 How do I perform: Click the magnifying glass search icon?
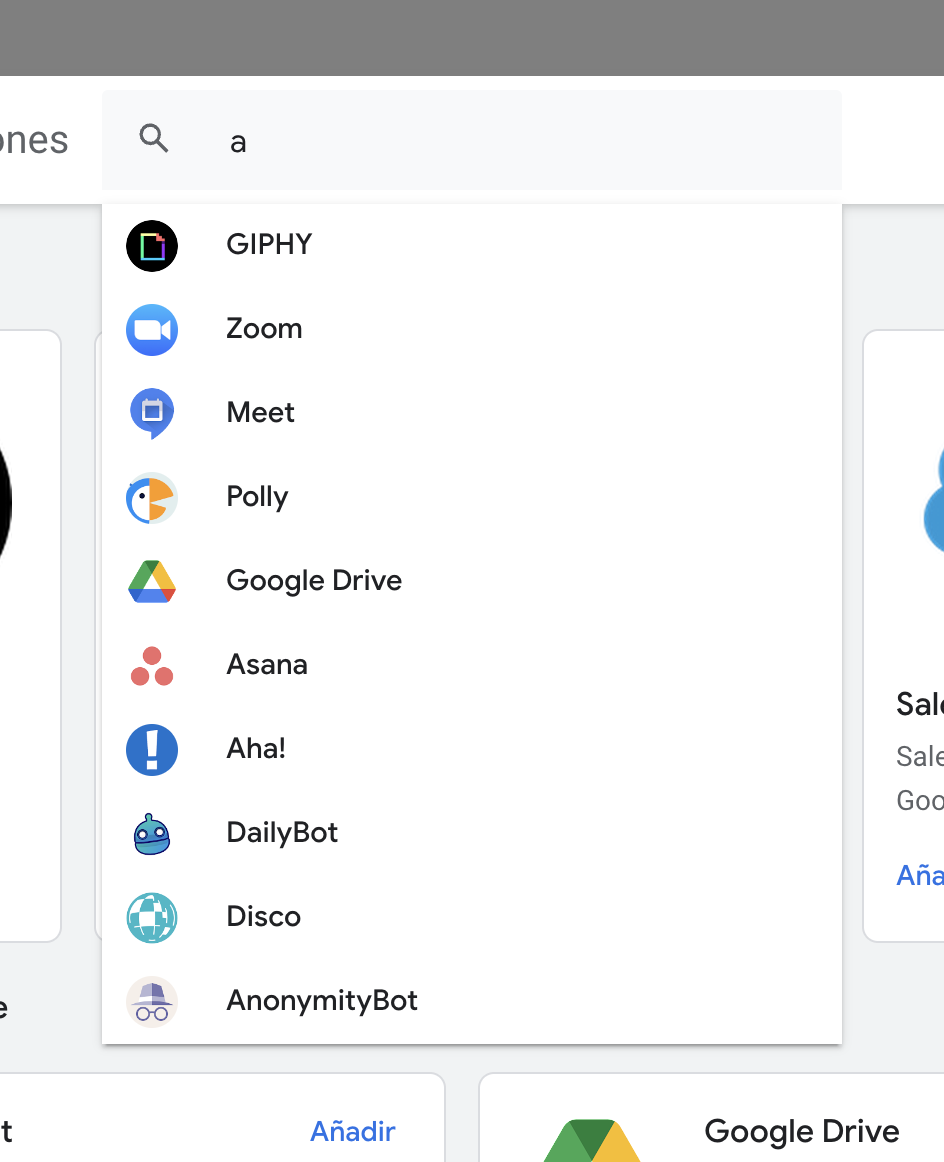tap(154, 139)
